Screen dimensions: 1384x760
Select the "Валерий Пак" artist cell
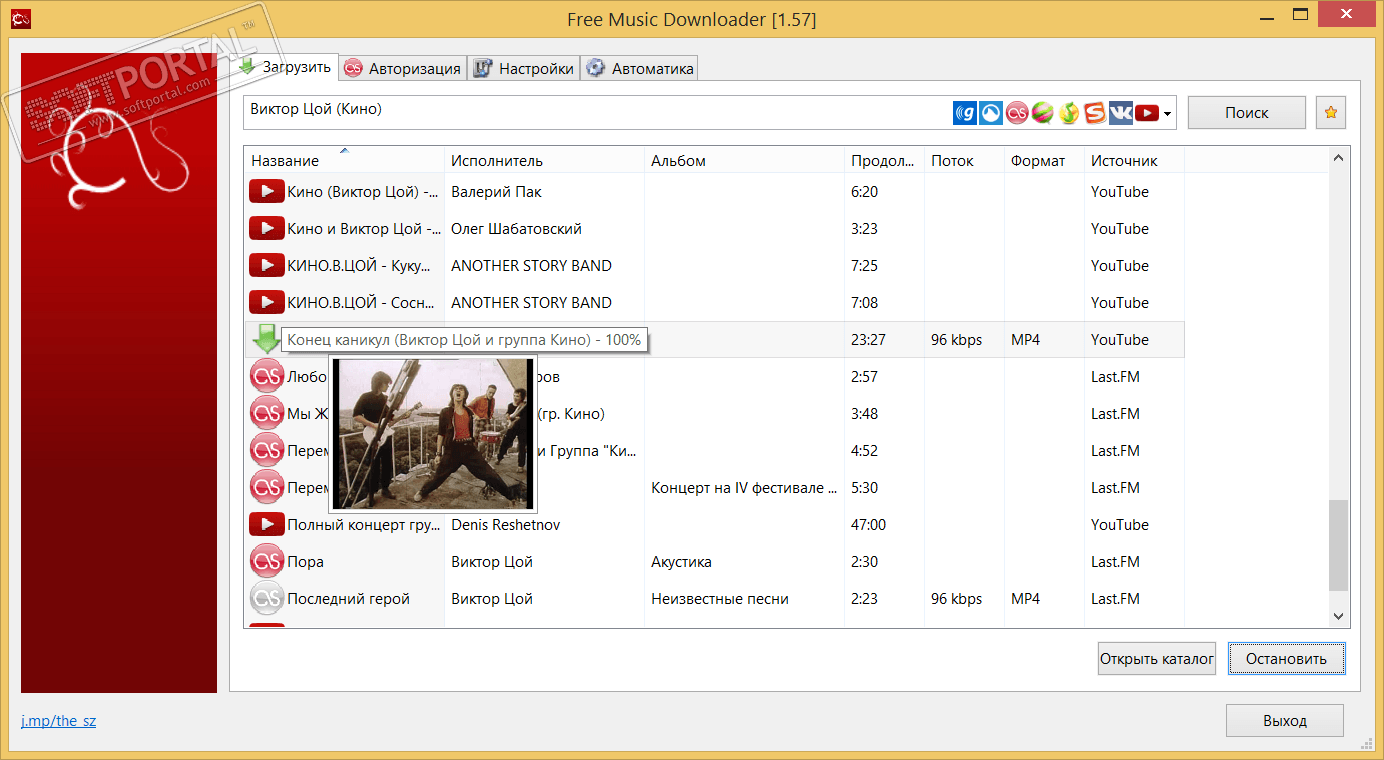(x=496, y=192)
